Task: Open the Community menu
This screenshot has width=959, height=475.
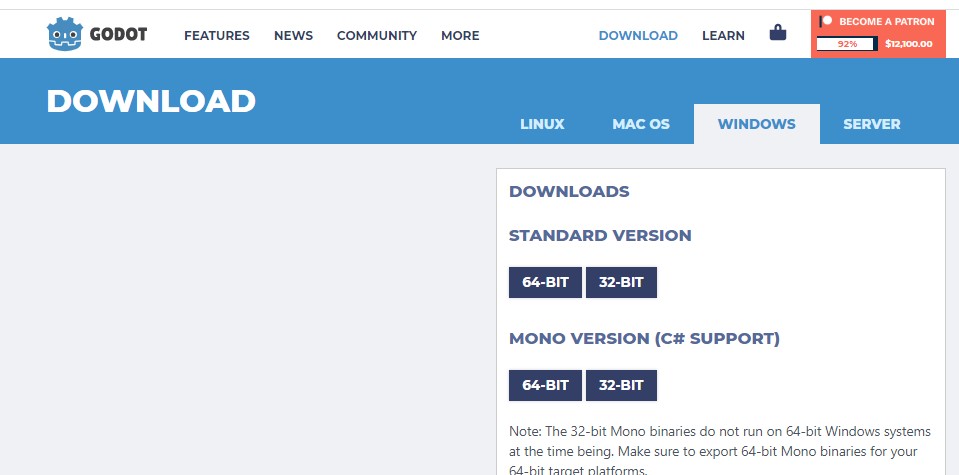Action: [377, 35]
